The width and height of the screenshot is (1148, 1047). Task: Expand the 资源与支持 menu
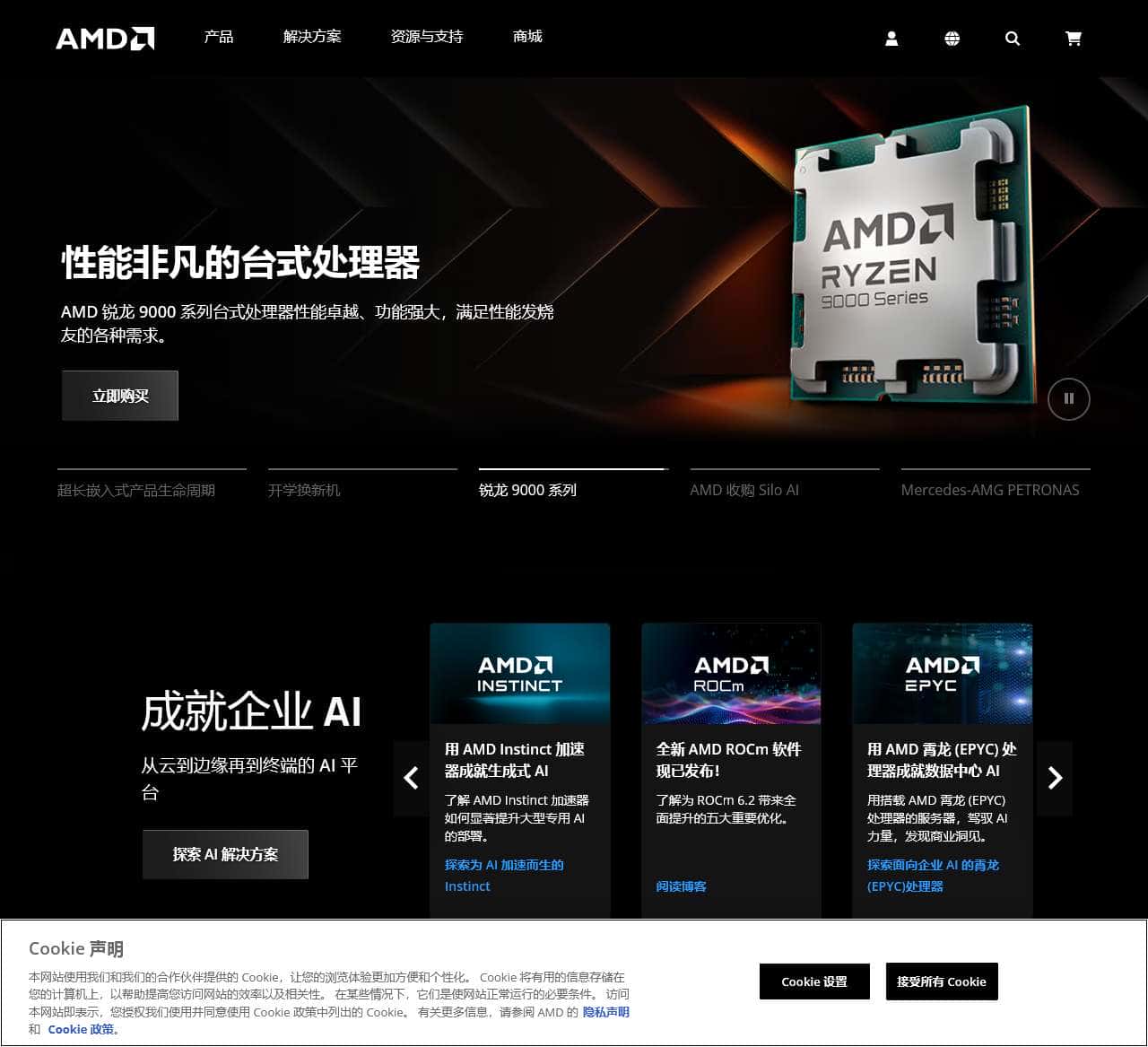pyautogui.click(x=427, y=37)
